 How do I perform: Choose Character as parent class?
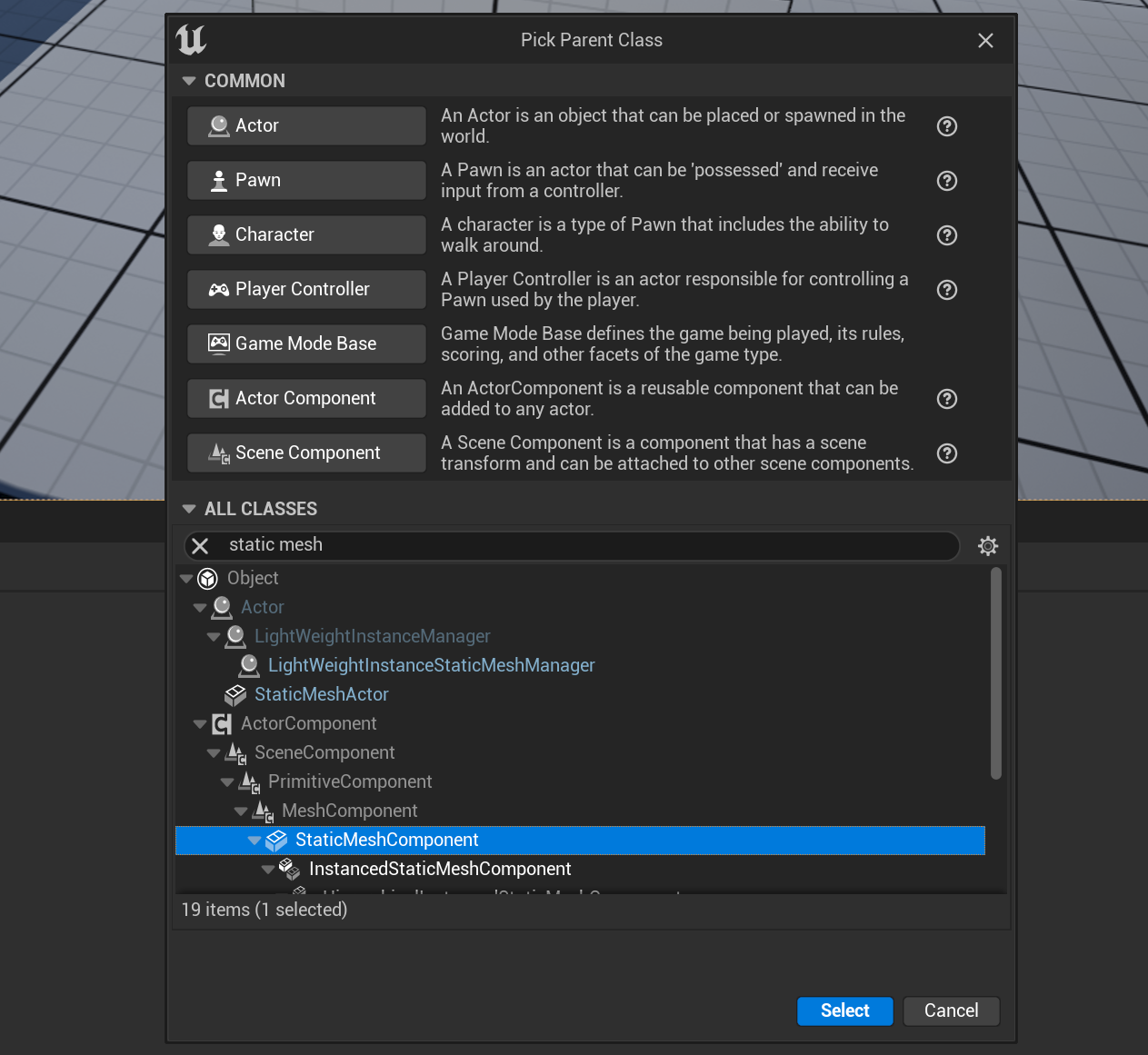pos(306,234)
